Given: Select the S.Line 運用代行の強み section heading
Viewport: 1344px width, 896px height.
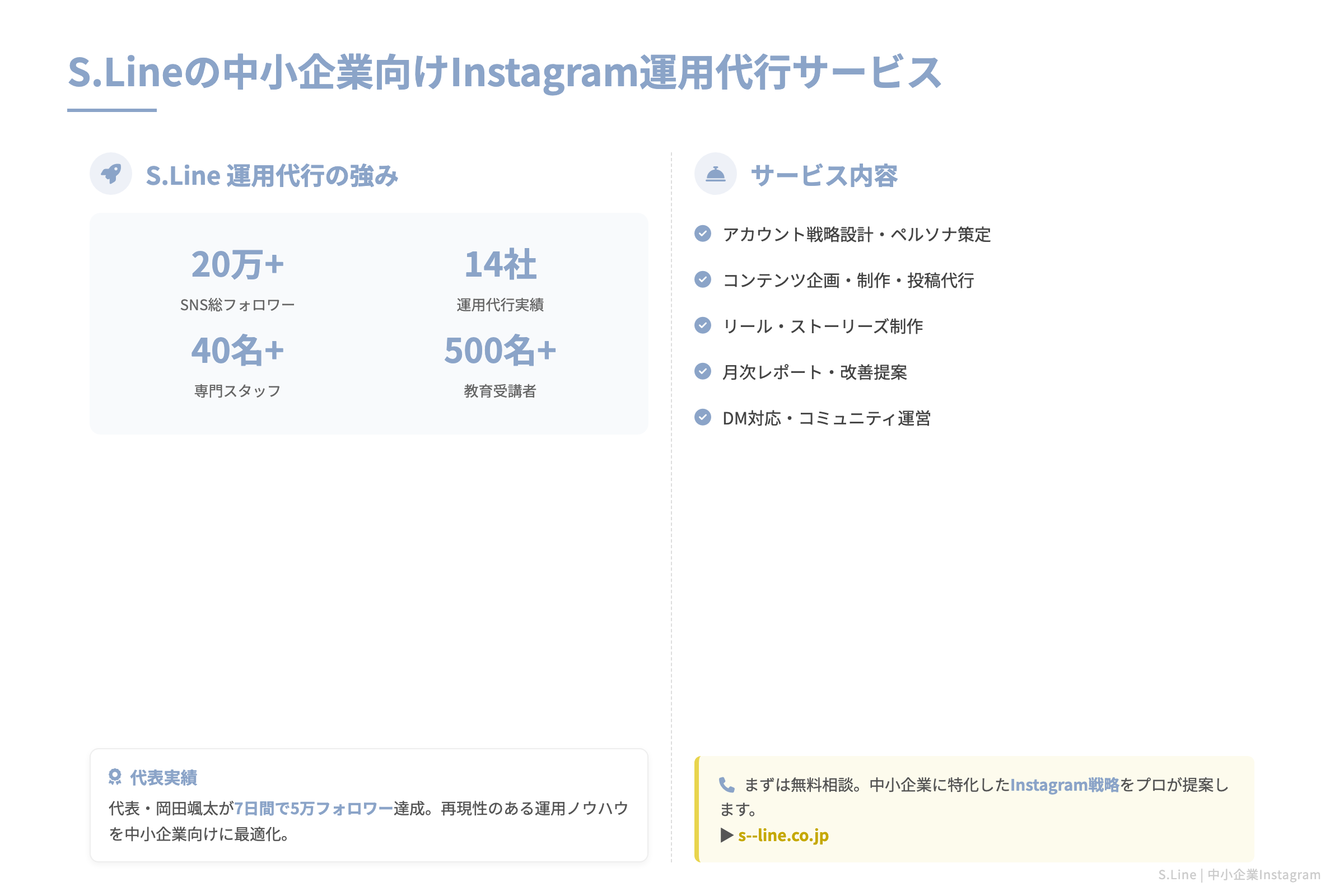Looking at the screenshot, I should 273,175.
